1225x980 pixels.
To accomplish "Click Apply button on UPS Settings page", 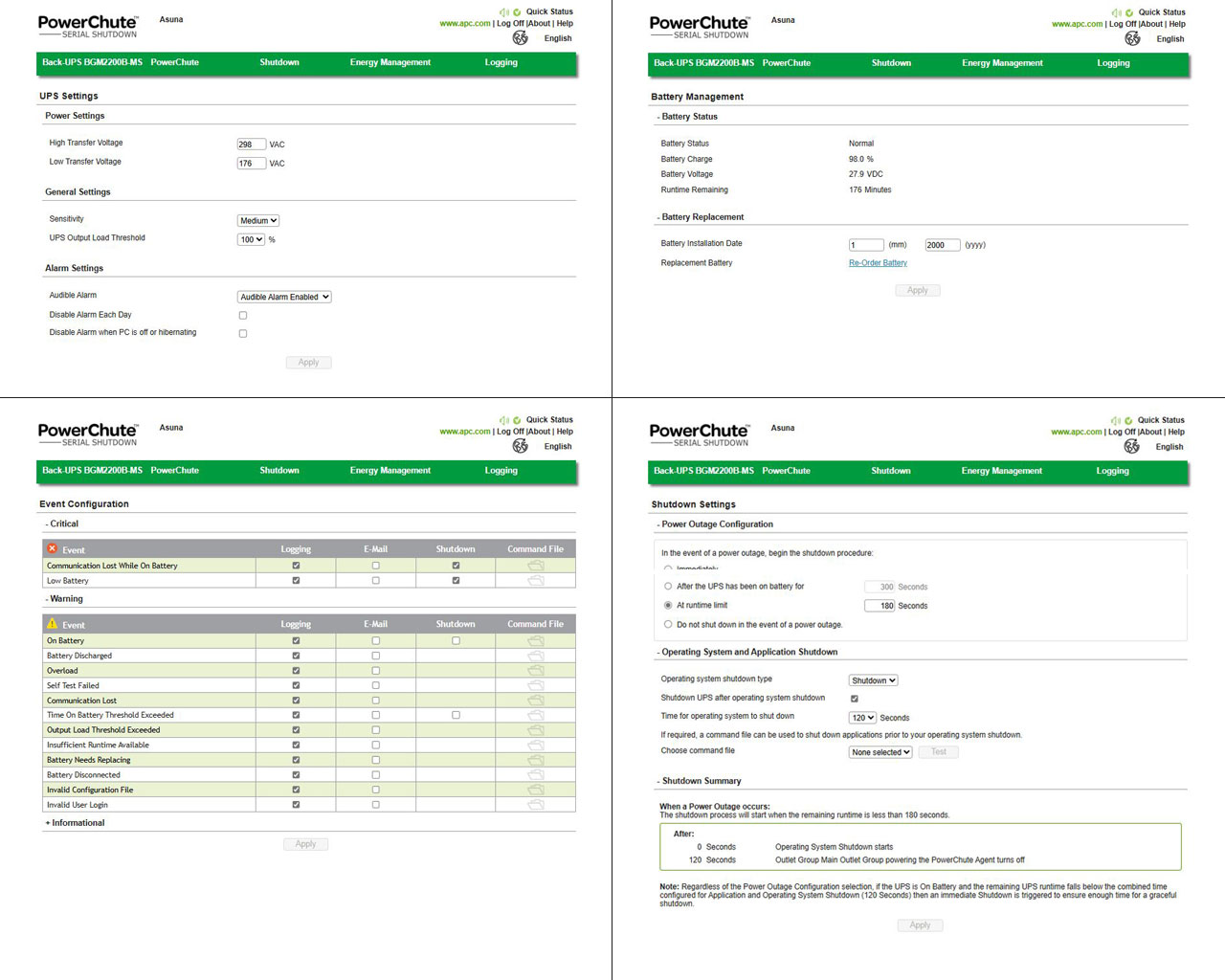I will coord(308,363).
